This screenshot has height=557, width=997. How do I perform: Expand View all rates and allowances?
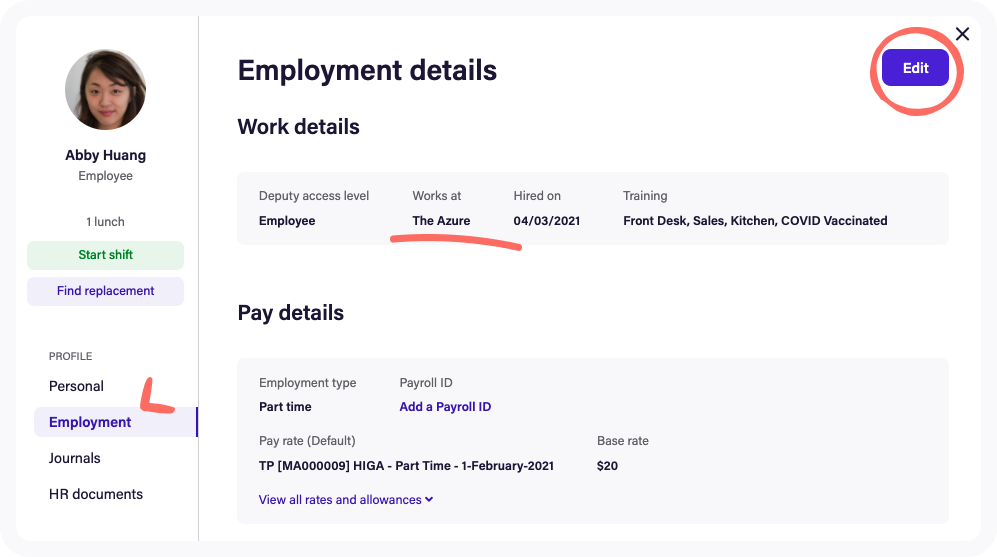pyautogui.click(x=340, y=500)
